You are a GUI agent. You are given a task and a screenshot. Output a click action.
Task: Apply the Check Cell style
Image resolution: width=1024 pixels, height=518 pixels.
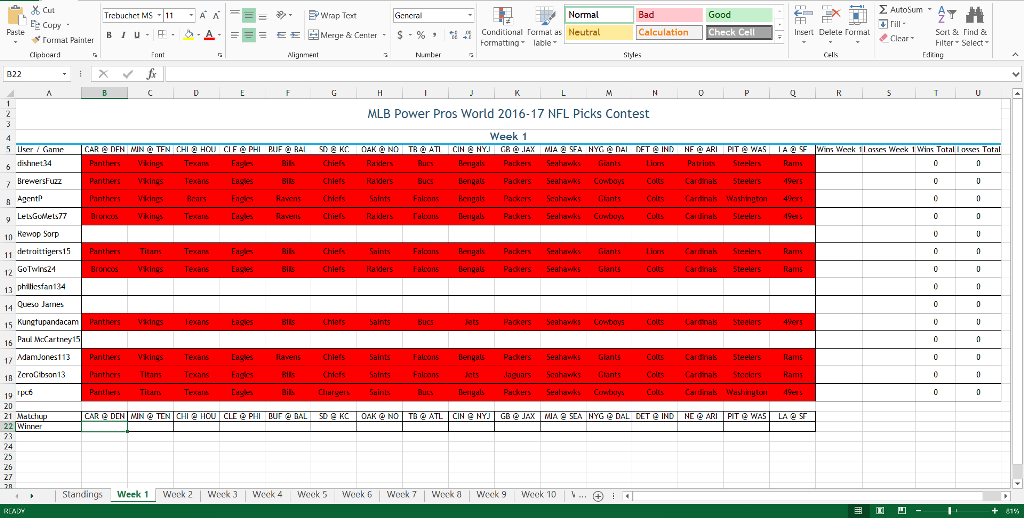tap(739, 32)
